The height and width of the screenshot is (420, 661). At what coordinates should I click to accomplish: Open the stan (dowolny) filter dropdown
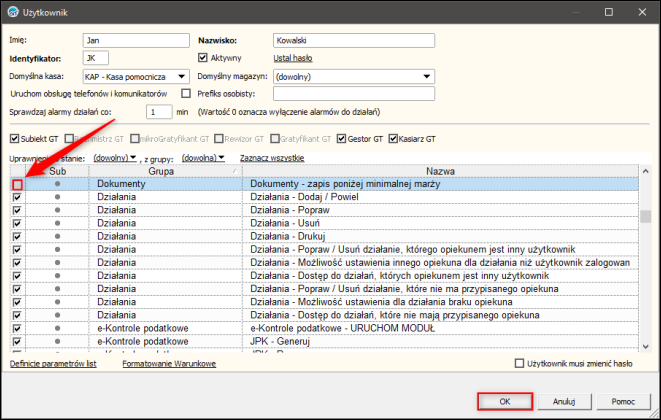(115, 158)
